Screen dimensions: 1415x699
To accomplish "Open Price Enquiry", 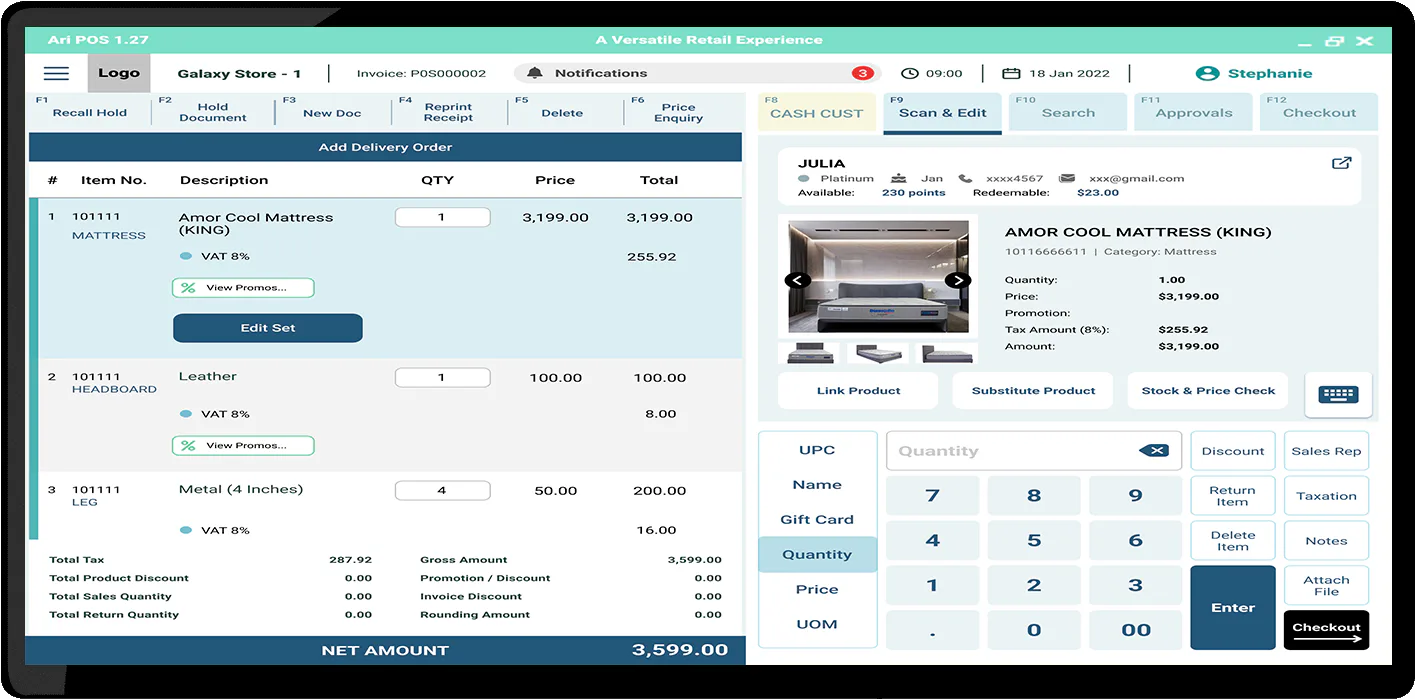I will coord(678,112).
